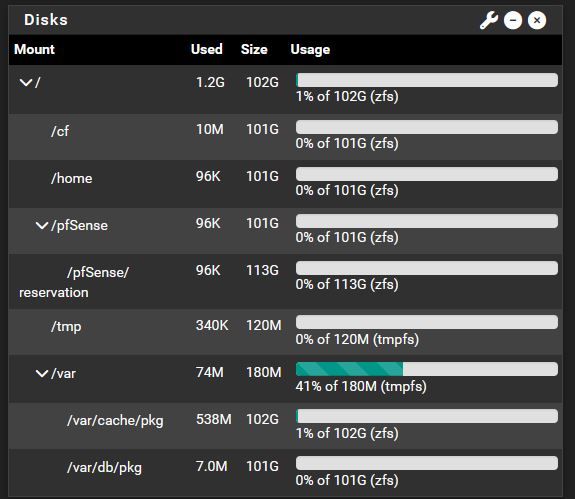Click the root / usage progress bar
Viewport: 575px width, 499px height.
tap(427, 80)
